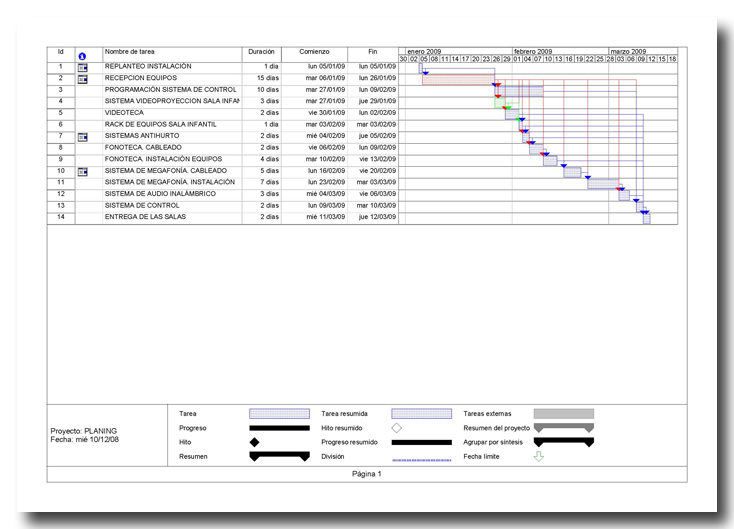Viewport: 734px width, 529px height.
Task: Select task name PROGRAMACIÓN SISTEMA DE CONTROL
Action: [170, 89]
